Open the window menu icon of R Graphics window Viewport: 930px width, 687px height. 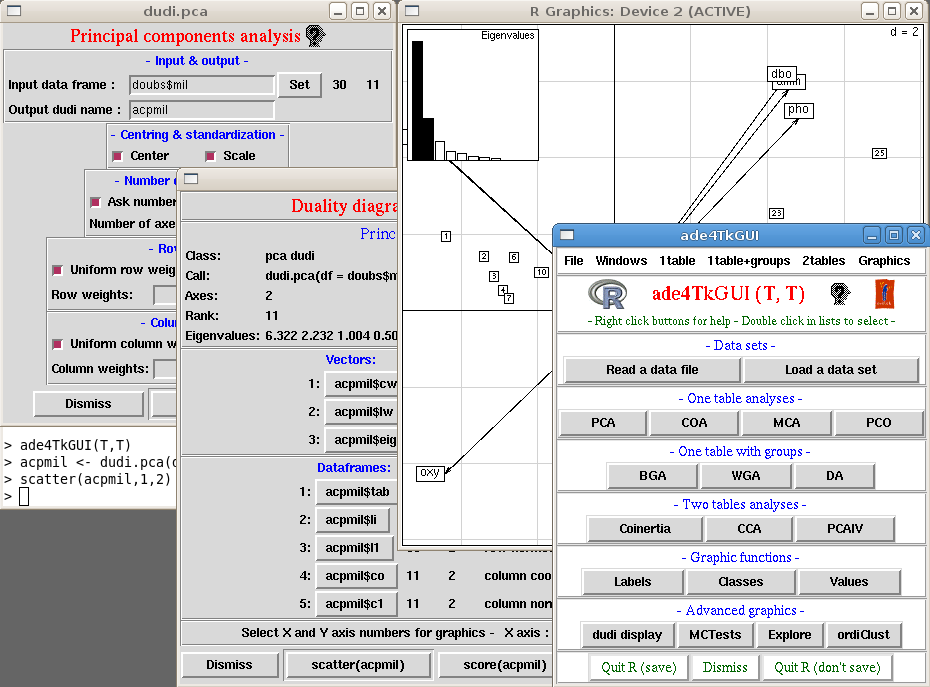pos(411,11)
